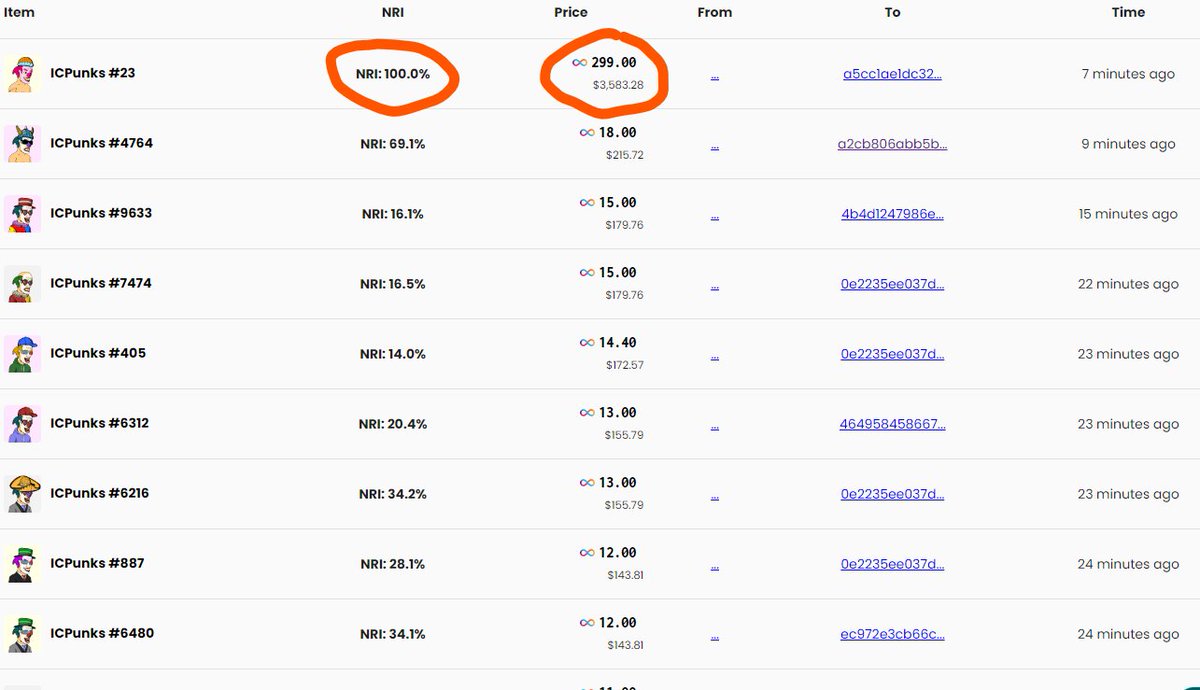Viewport: 1200px width, 690px height.
Task: Open From link in ICPunks #7474 row
Action: [x=714, y=286]
